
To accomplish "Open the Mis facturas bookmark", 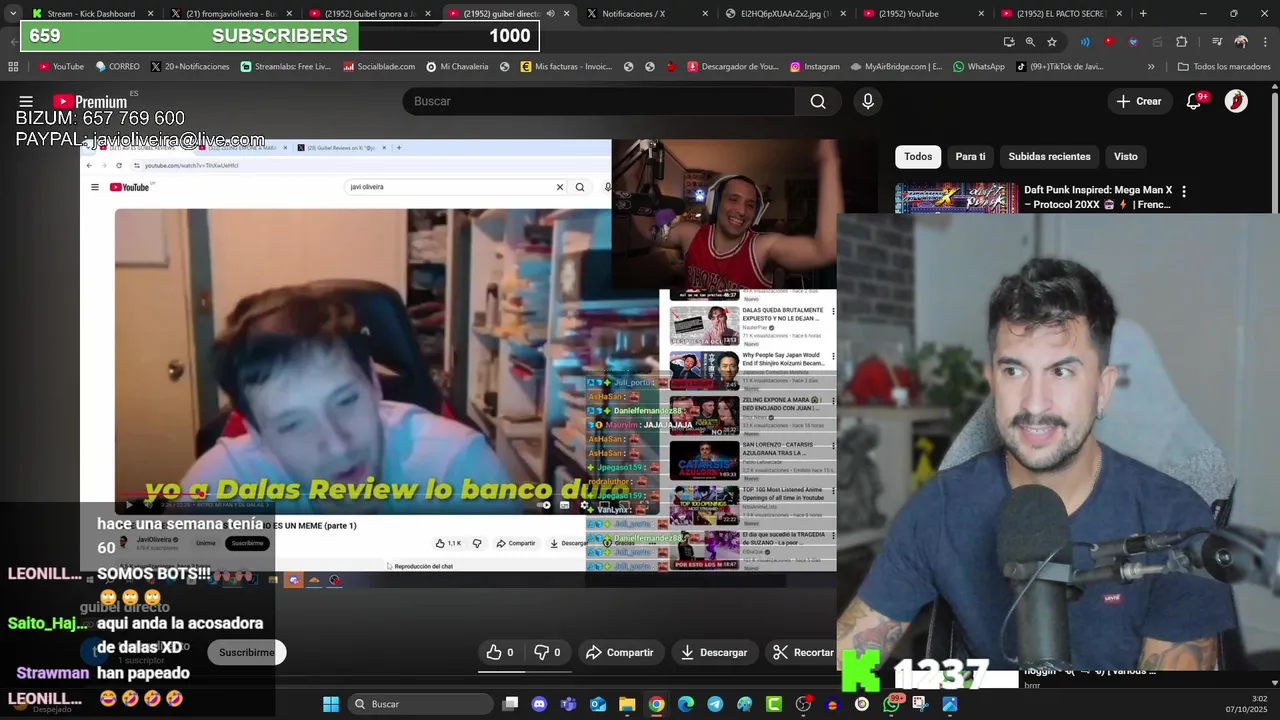I will (x=566, y=67).
